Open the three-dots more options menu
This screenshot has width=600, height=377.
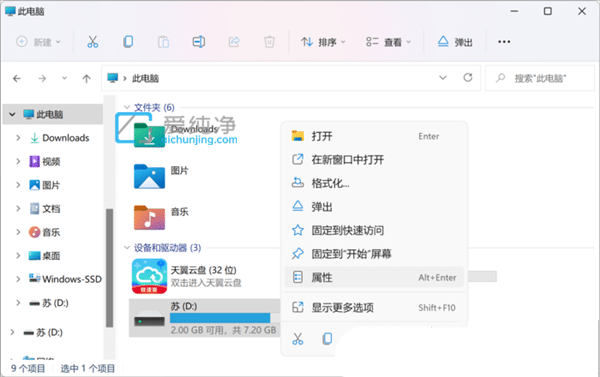point(504,42)
